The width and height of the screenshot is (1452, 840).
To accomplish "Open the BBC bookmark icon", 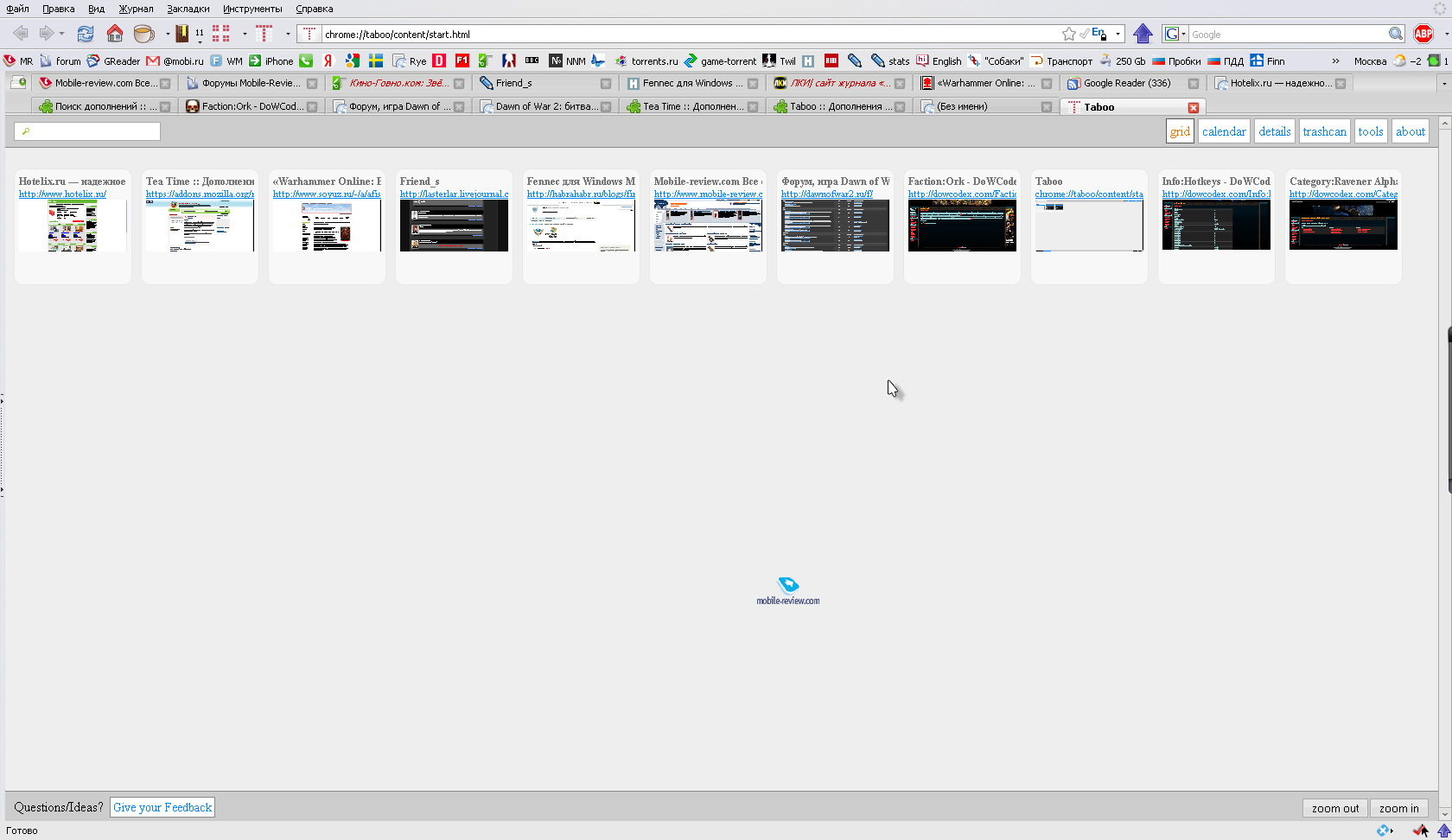I will 532,60.
